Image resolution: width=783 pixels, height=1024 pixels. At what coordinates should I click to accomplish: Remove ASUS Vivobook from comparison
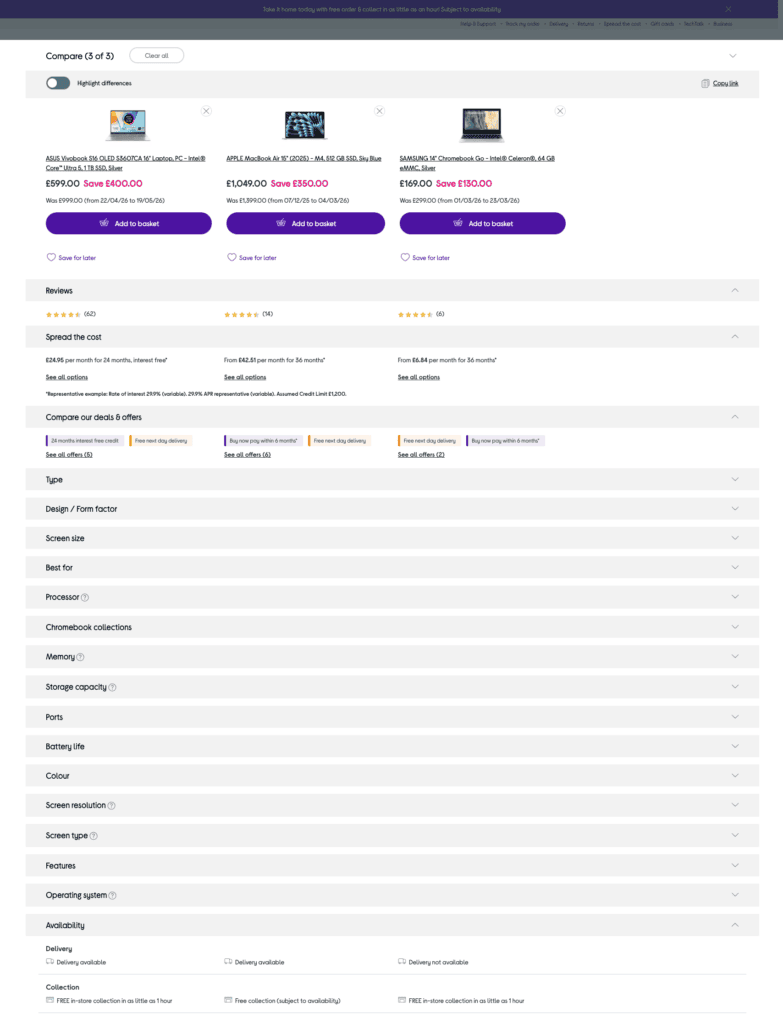pos(206,111)
